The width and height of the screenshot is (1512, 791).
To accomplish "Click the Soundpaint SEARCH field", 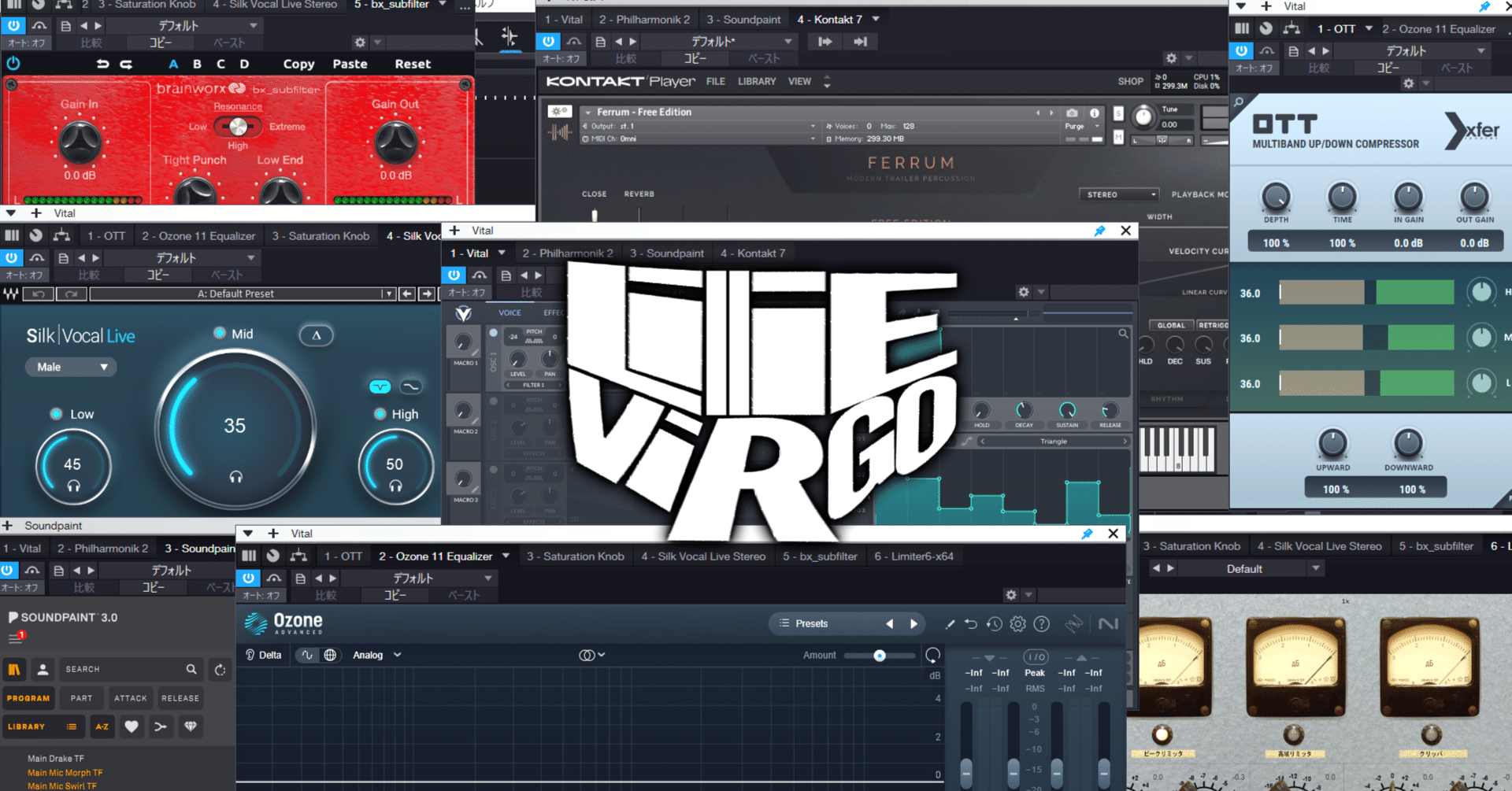I will pos(131,669).
